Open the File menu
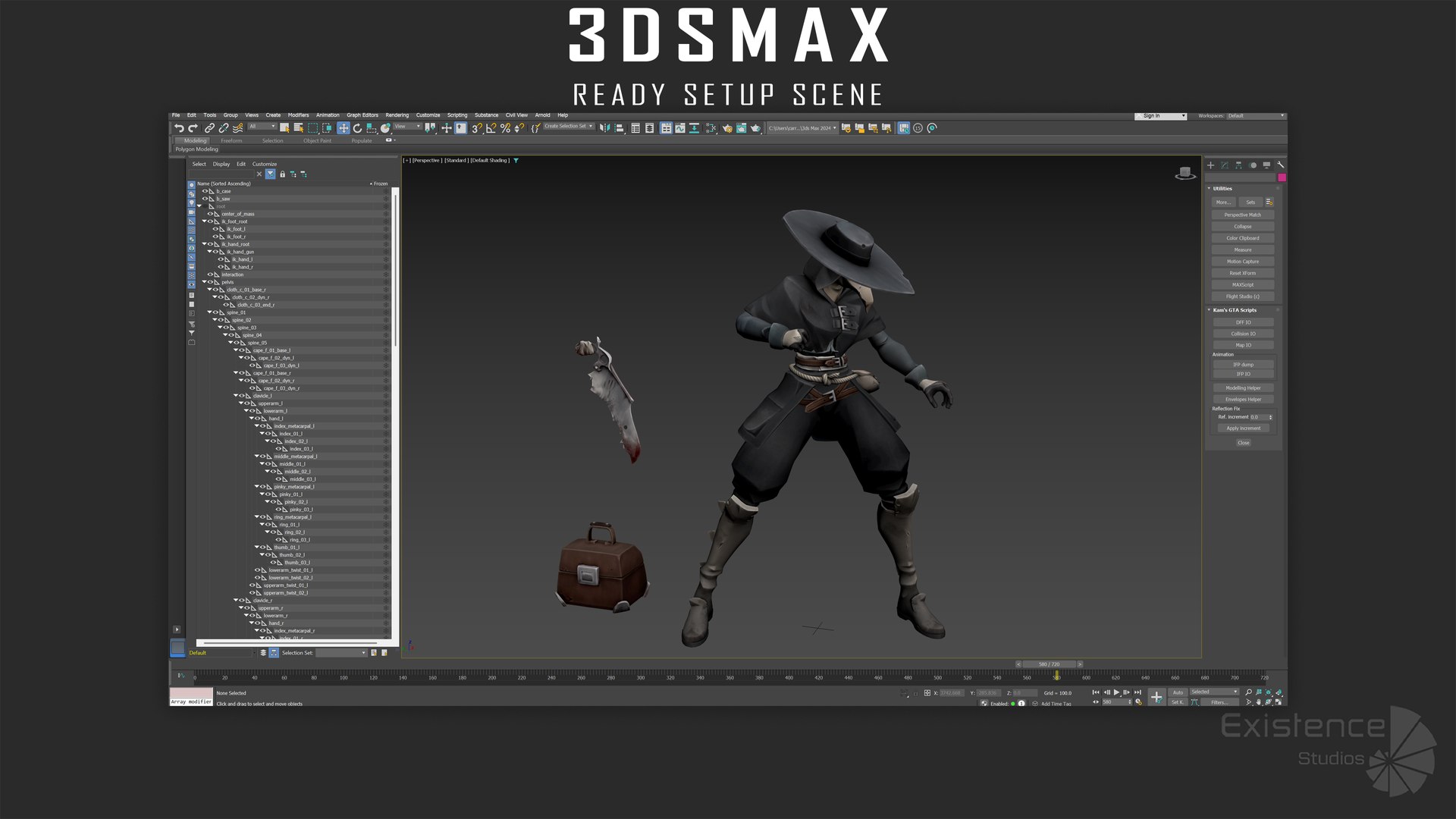This screenshot has width=1456, height=819. tap(176, 115)
